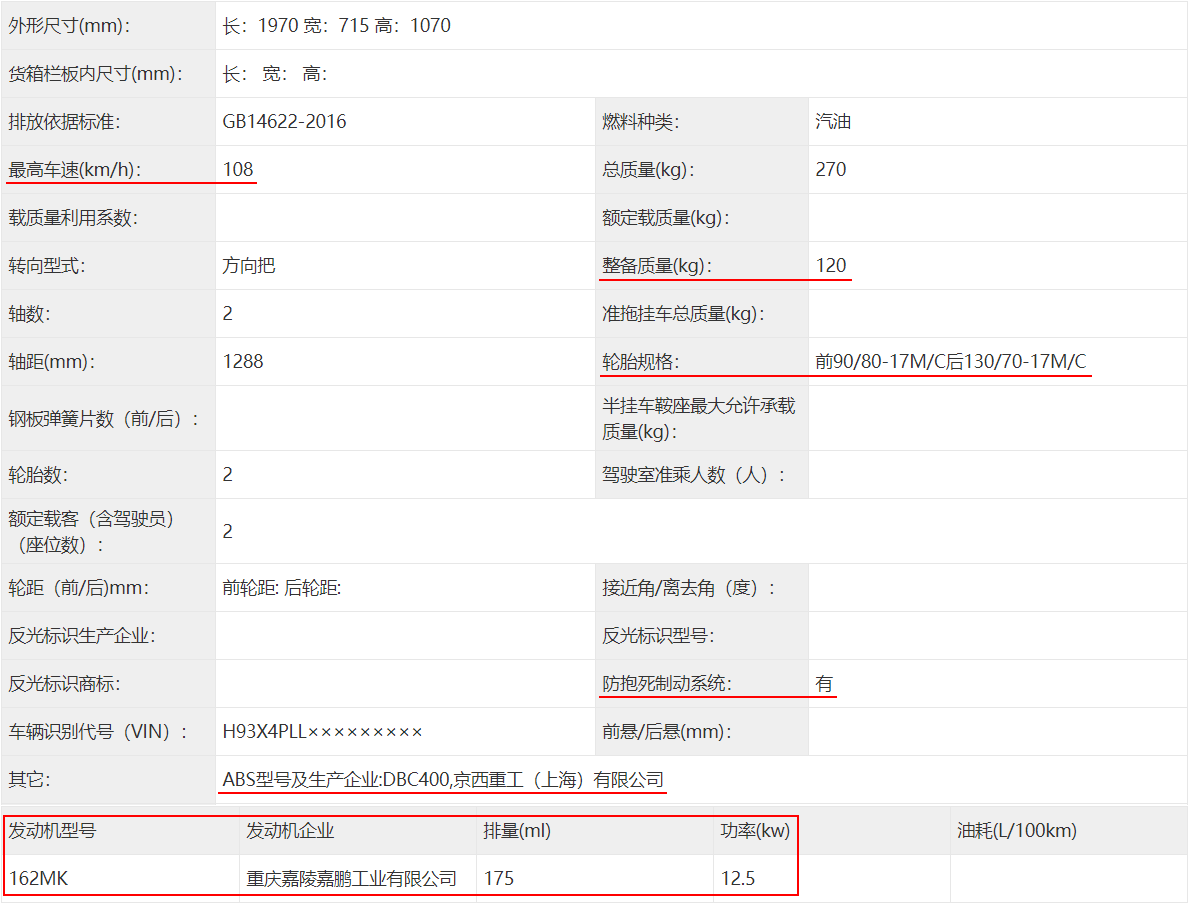Select the power value 12.5
This screenshot has width=1189, height=904.
click(x=738, y=878)
